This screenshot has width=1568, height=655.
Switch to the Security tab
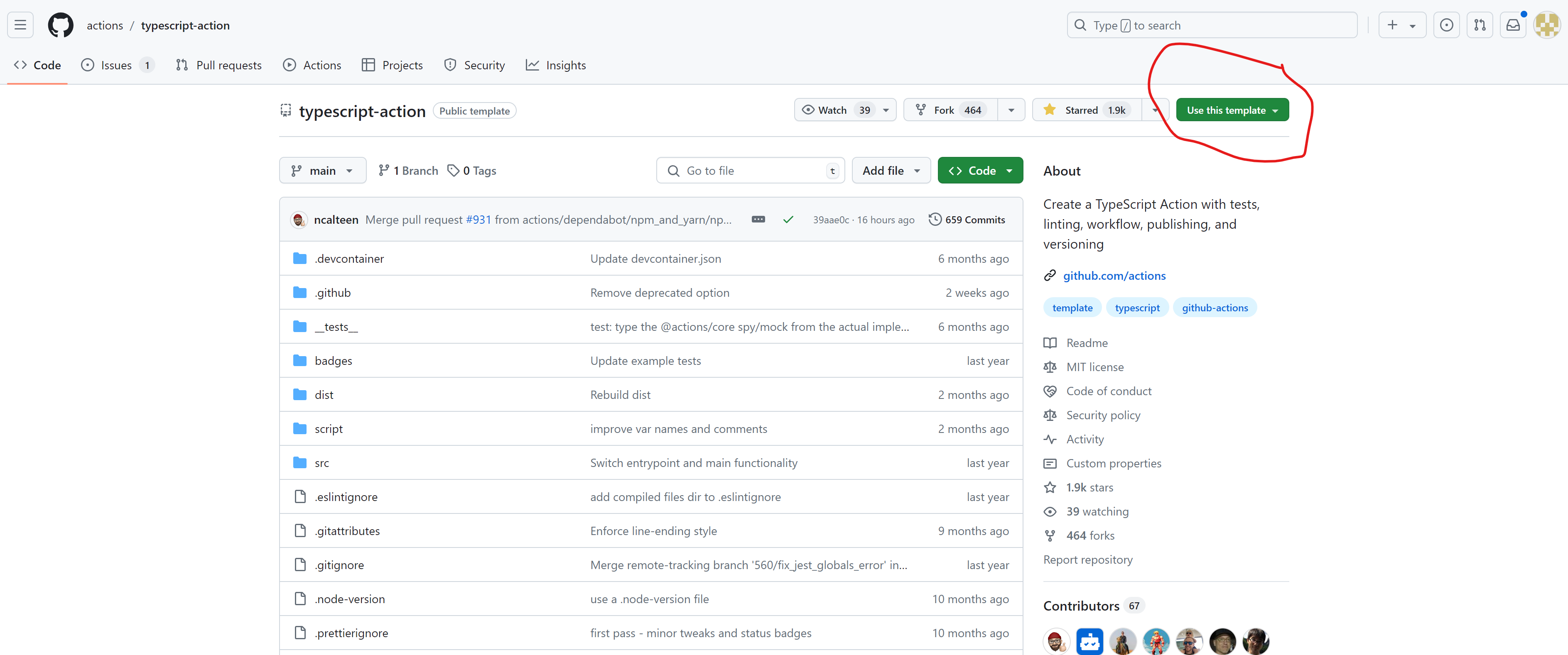[474, 65]
